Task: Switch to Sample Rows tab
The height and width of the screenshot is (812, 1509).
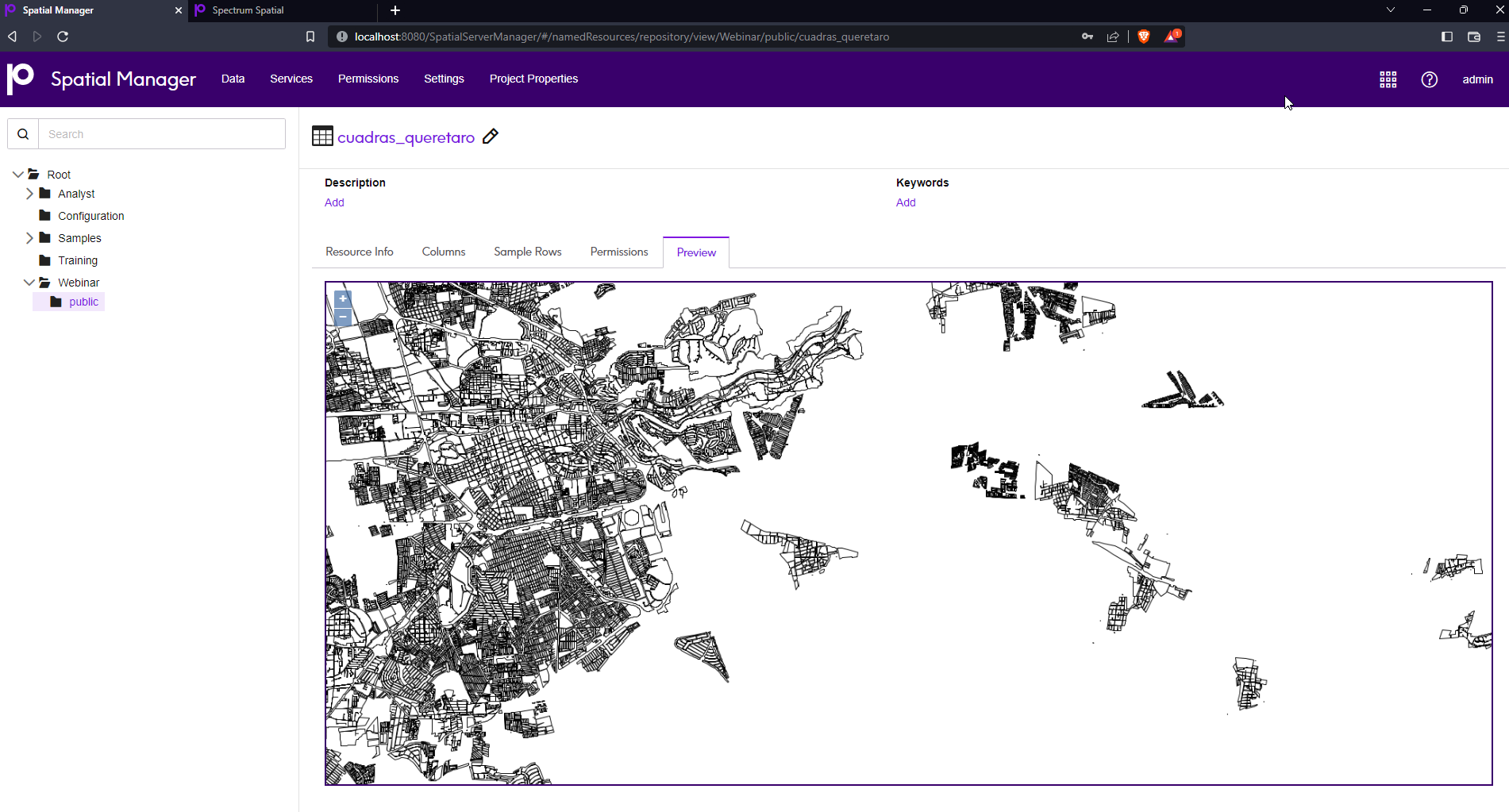Action: pos(528,252)
